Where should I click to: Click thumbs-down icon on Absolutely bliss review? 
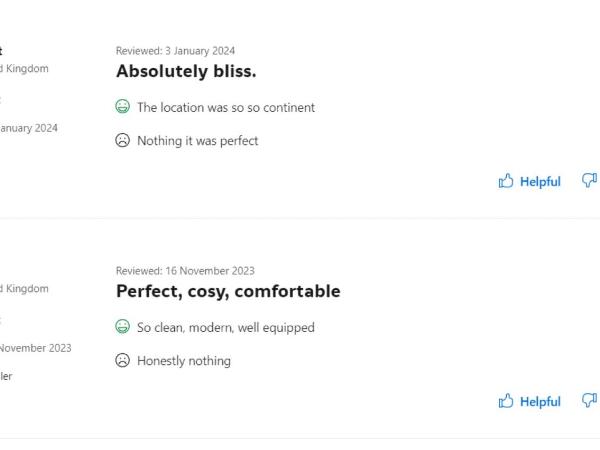coord(590,180)
